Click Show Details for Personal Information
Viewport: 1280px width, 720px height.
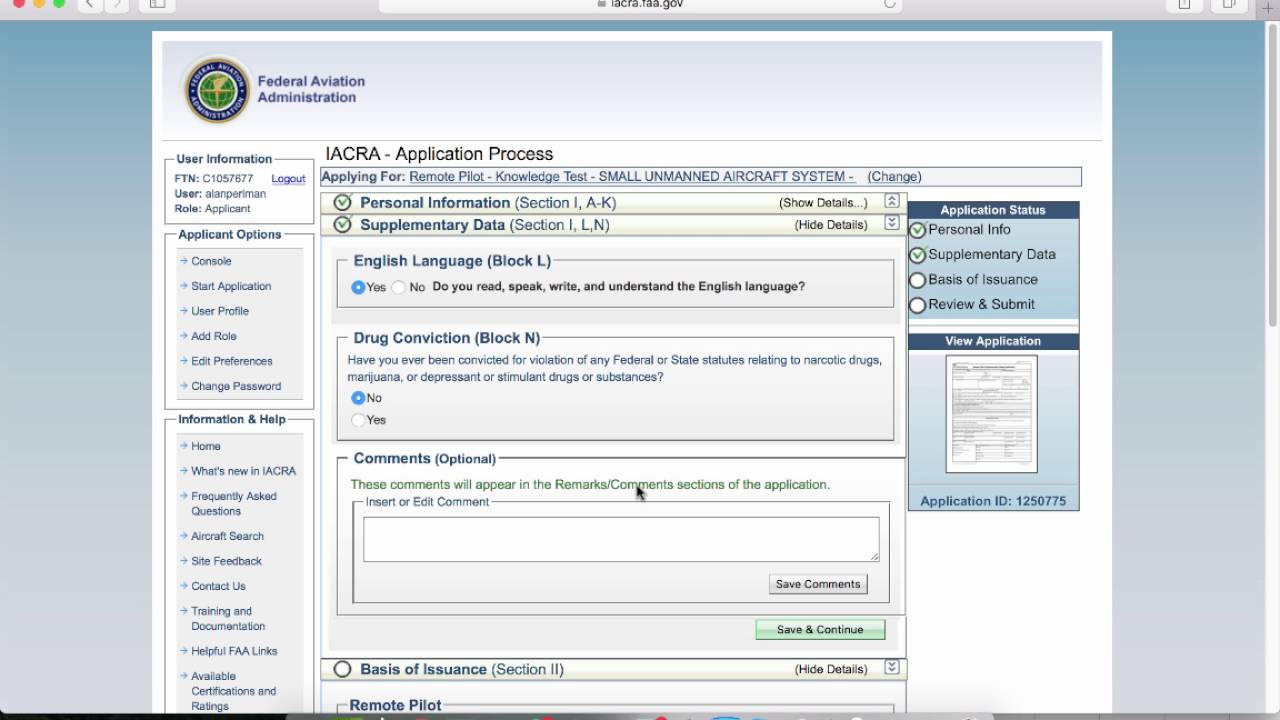pos(823,203)
